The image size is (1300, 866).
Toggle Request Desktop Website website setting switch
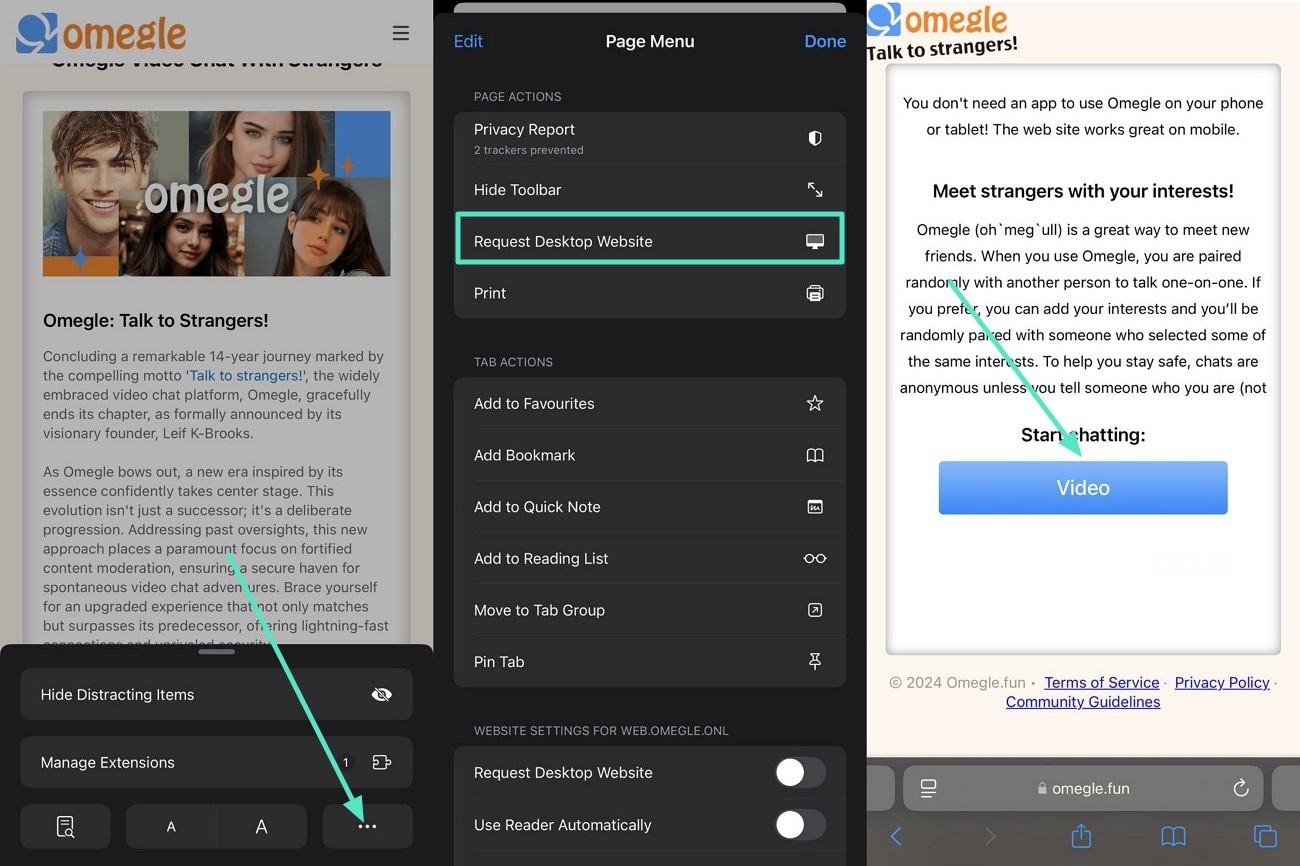pos(800,772)
